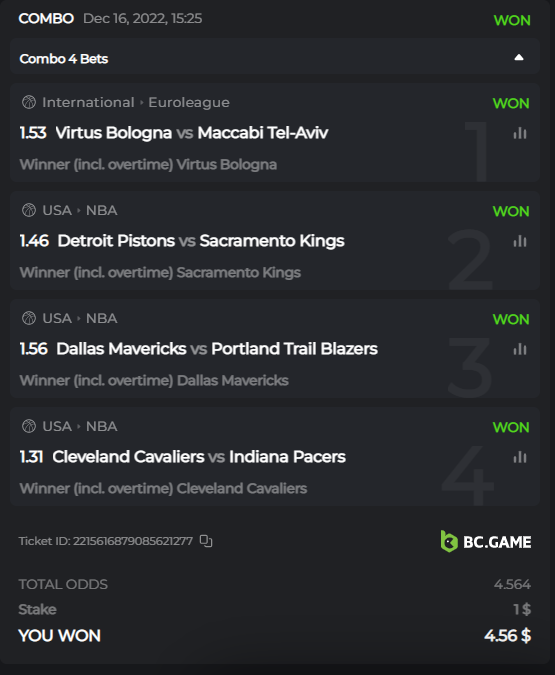
Task: Click the Combo 4 Bets header label
Action: point(64,59)
